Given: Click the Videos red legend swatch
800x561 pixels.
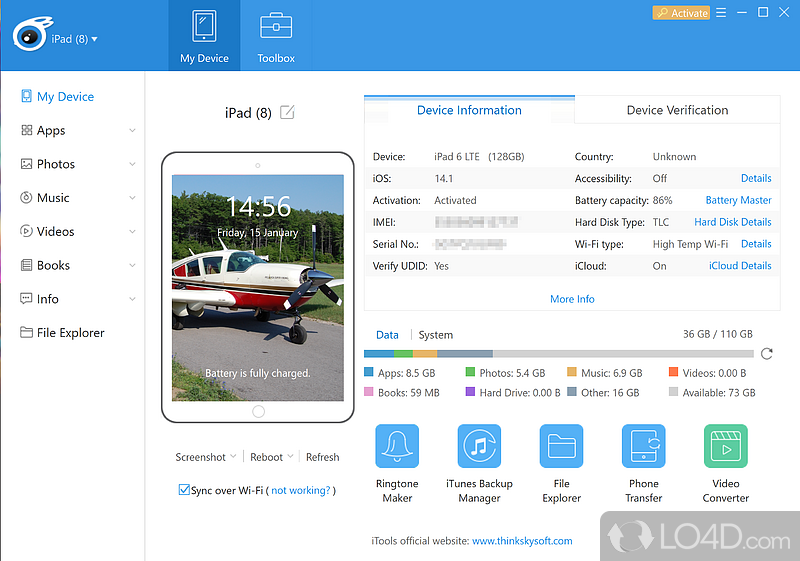Looking at the screenshot, I should [673, 372].
